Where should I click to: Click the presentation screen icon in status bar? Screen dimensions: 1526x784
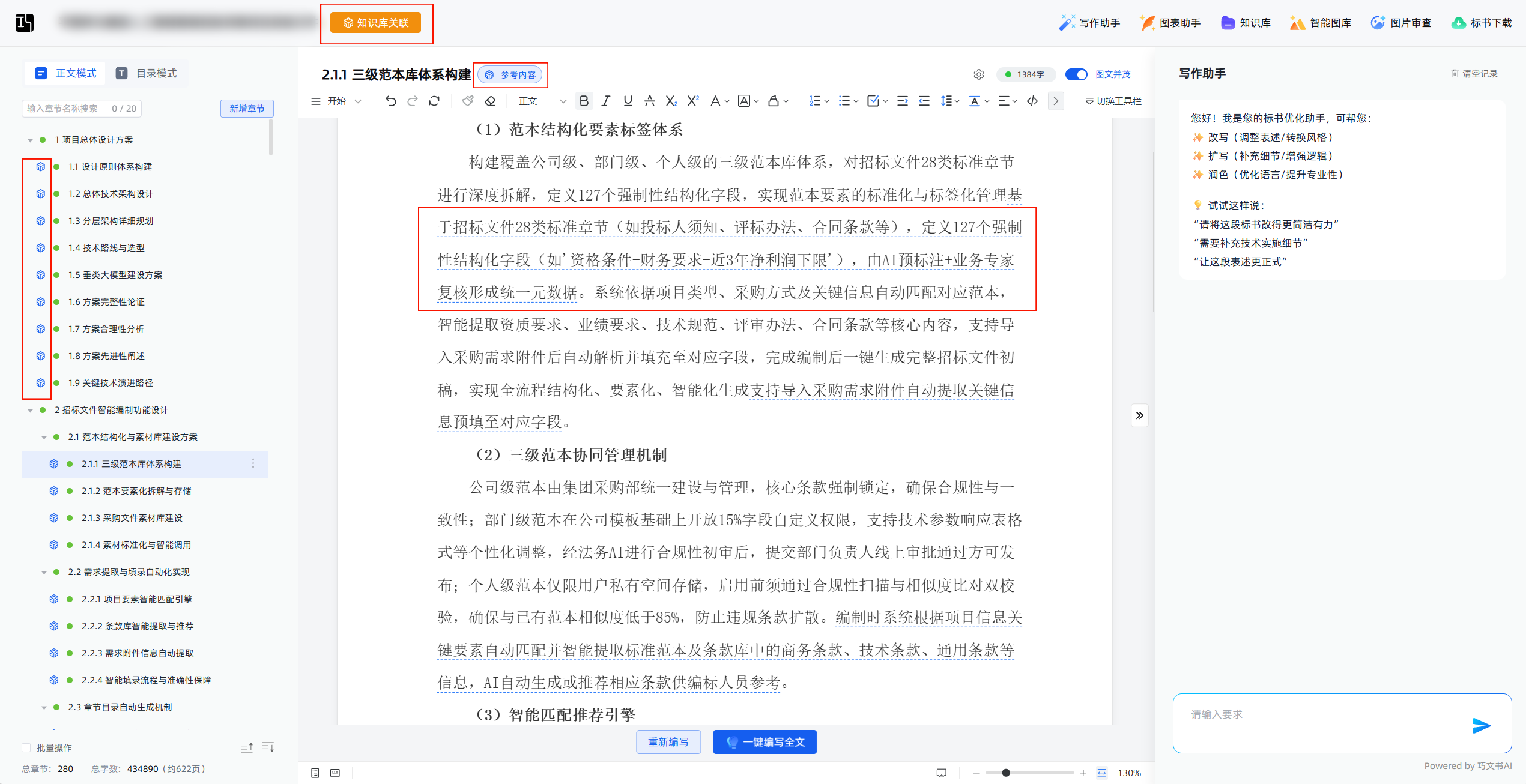pyautogui.click(x=941, y=773)
